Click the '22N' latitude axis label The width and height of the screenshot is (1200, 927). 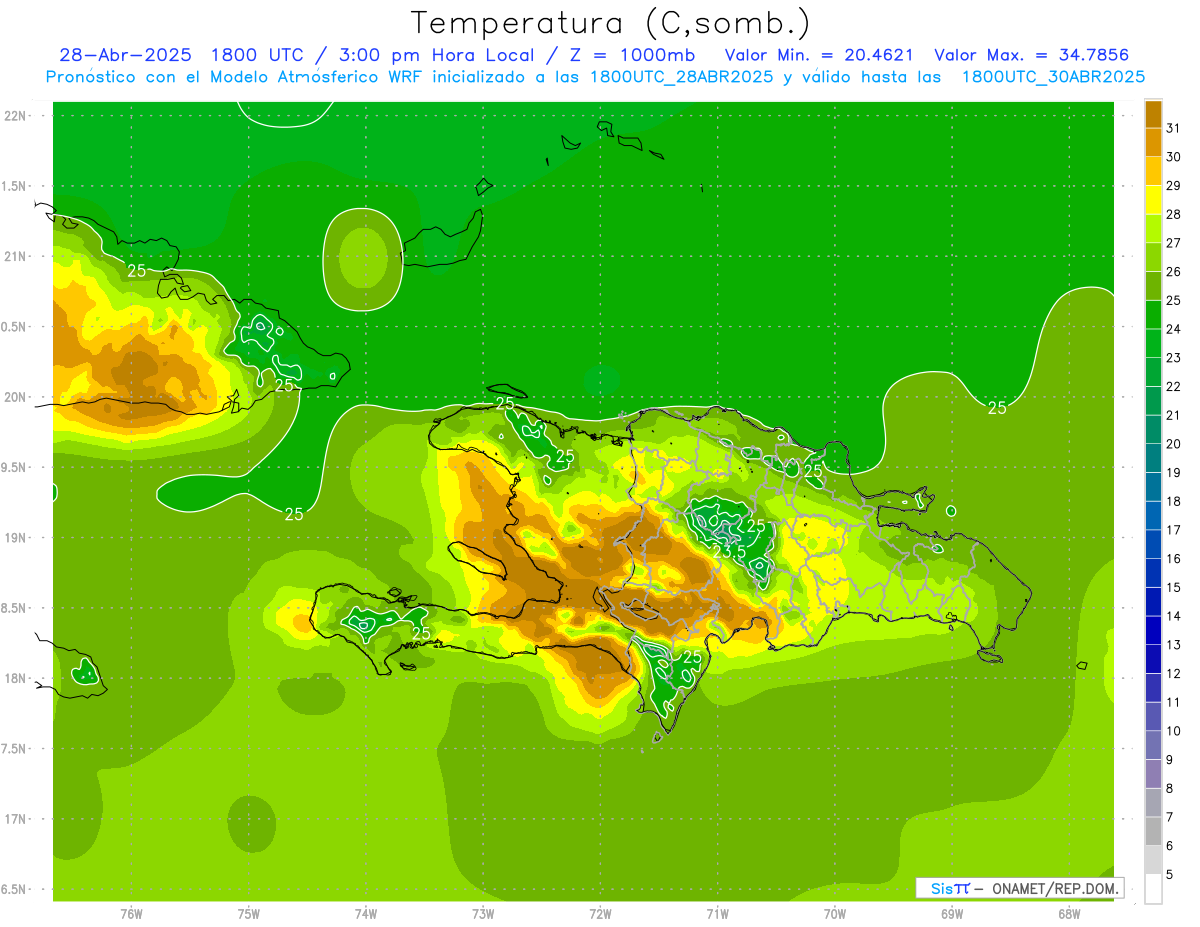(x=15, y=116)
